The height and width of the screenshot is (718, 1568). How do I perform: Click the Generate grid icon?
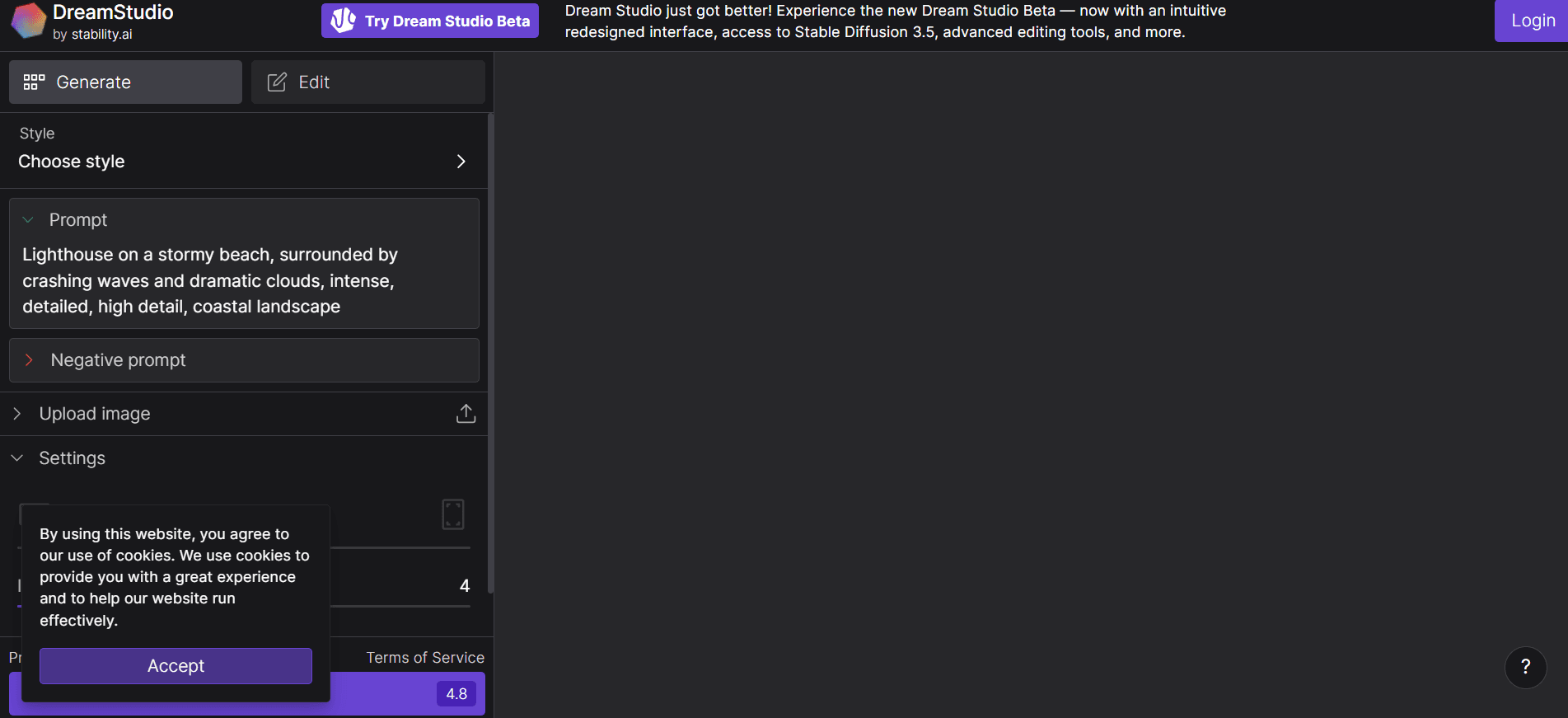click(34, 82)
